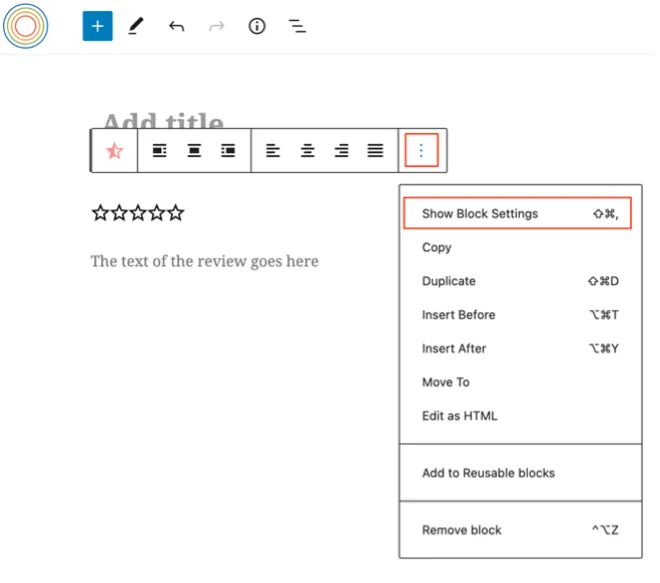This screenshot has width=660, height=583.
Task: Select the Tools pencil icon
Action: pos(136,26)
